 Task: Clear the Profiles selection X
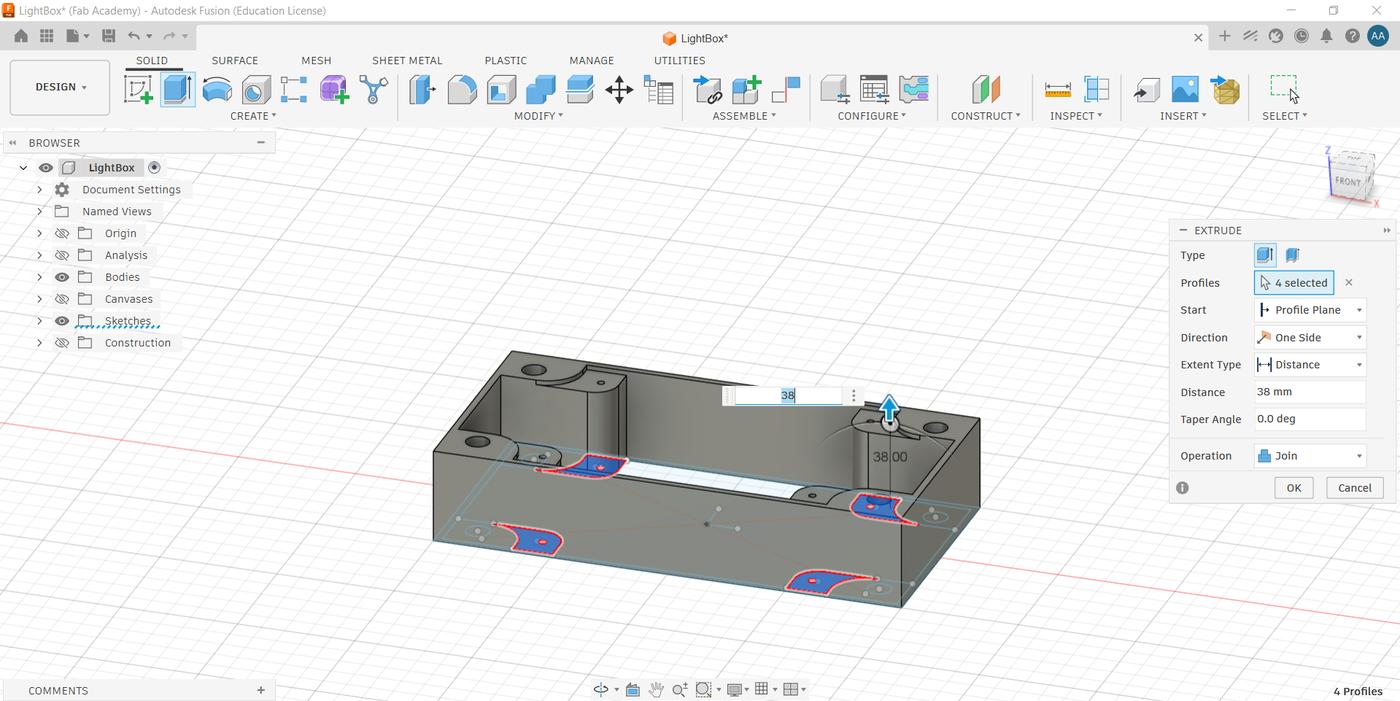coord(1349,283)
